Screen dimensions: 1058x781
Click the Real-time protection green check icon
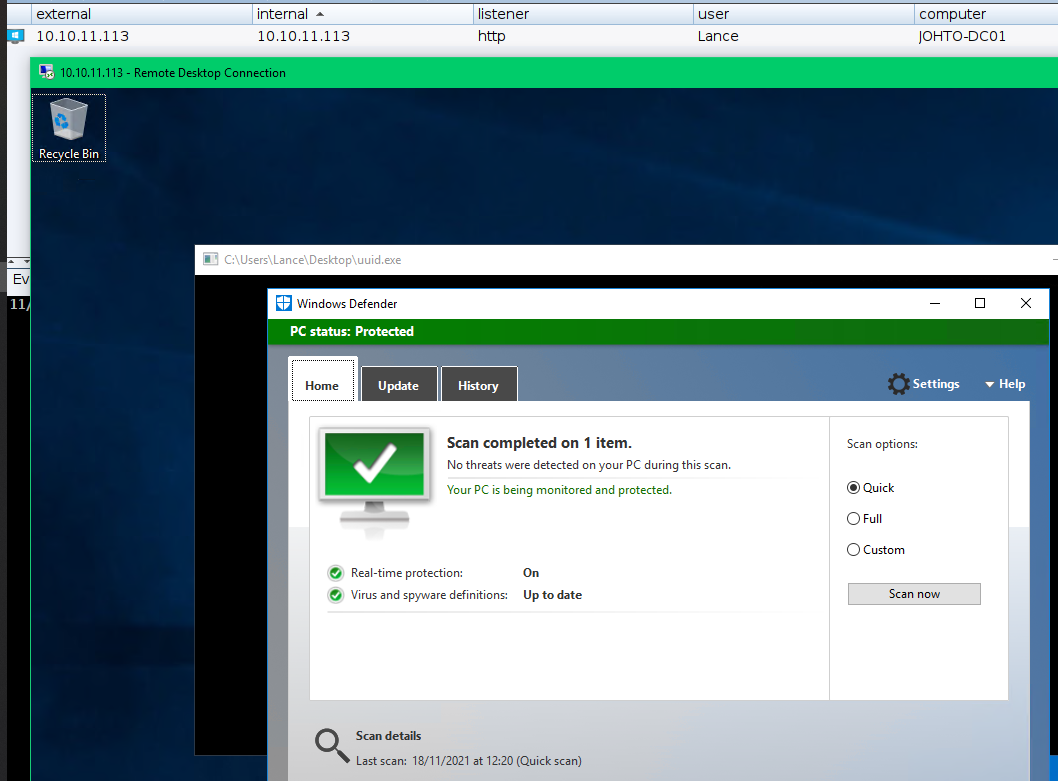(x=335, y=573)
